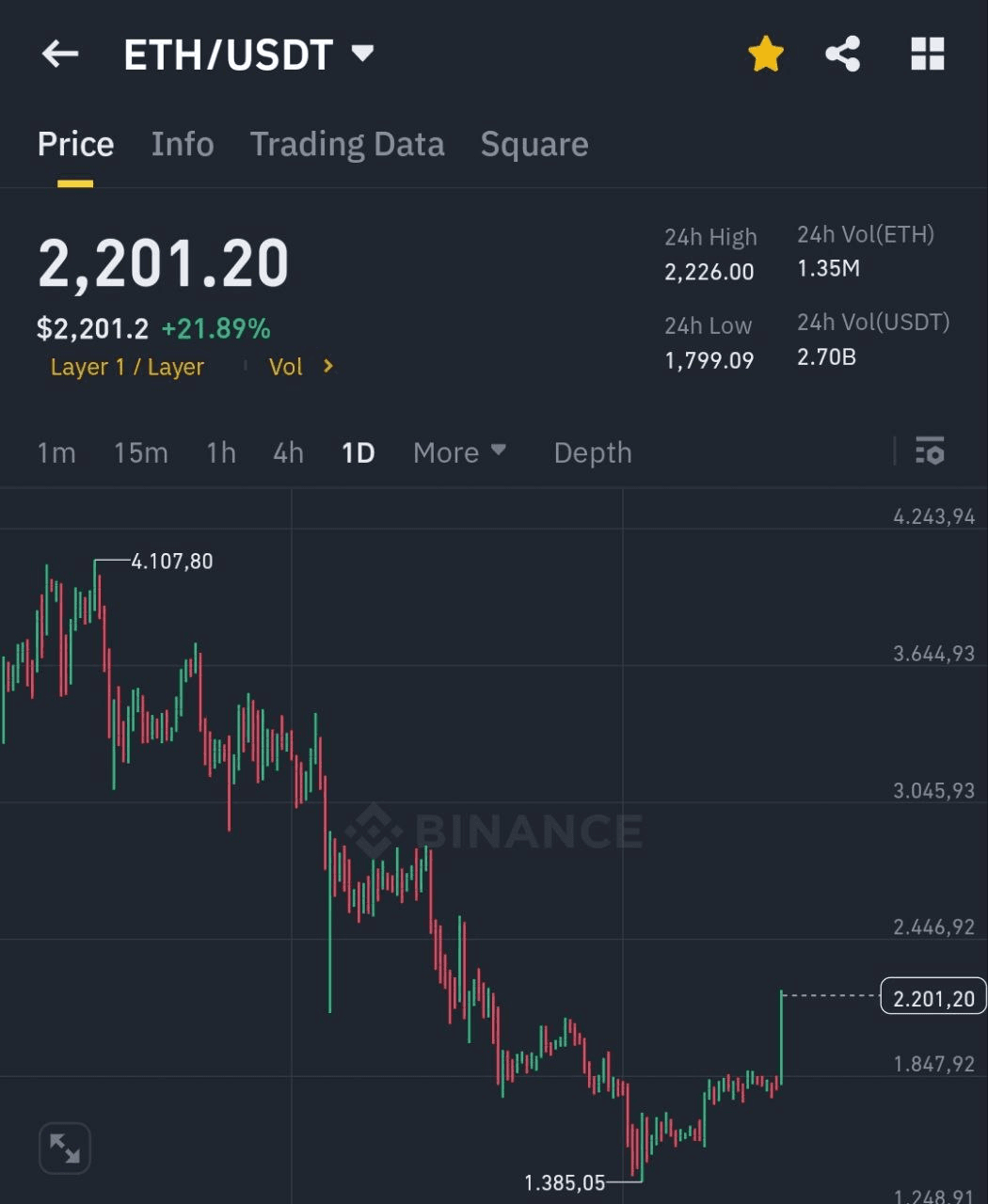The width and height of the screenshot is (988, 1204).
Task: Select the 4h timeframe
Action: [x=288, y=452]
